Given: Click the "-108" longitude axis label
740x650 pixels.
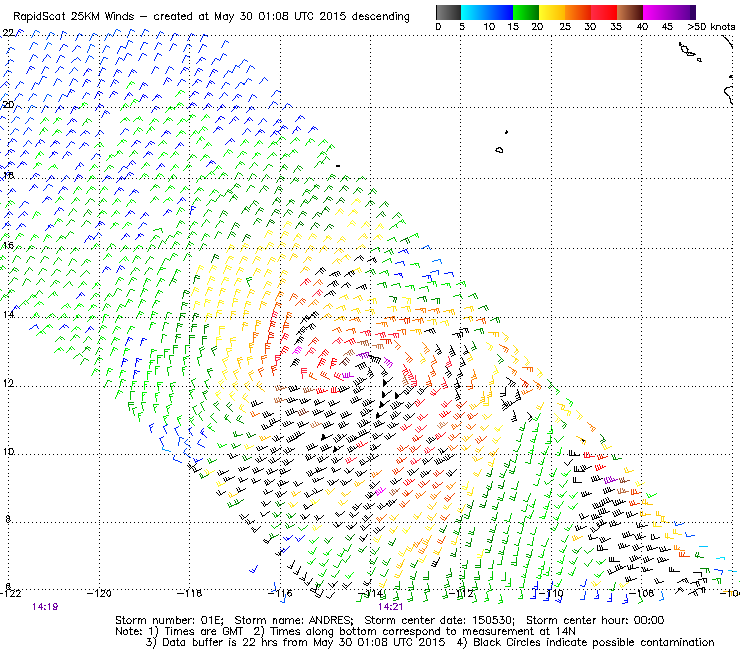Looking at the screenshot, I should (x=642, y=593).
